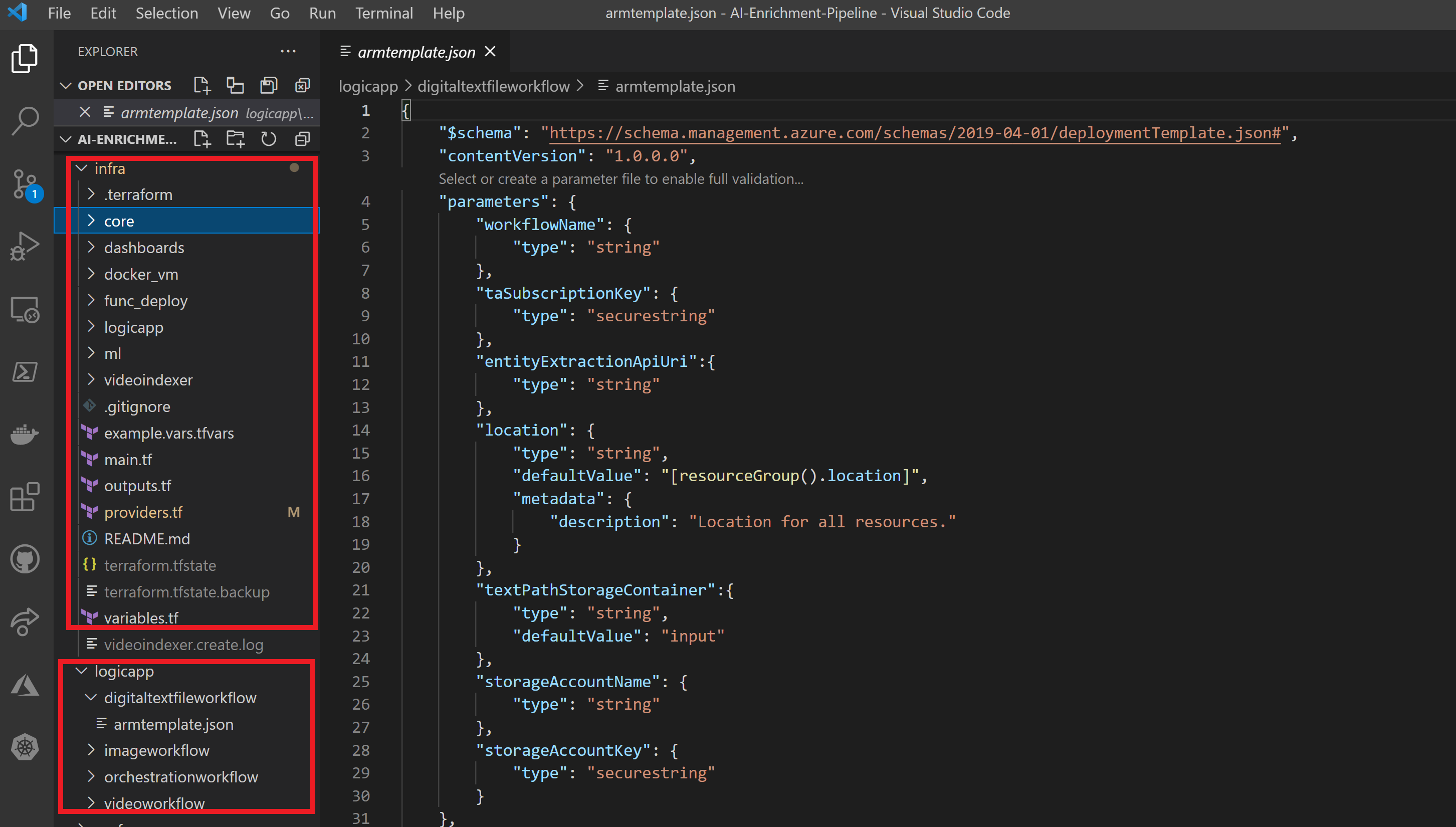The height and width of the screenshot is (827, 1456).
Task: Click 'Select or create a parameter file' link
Action: [620, 179]
